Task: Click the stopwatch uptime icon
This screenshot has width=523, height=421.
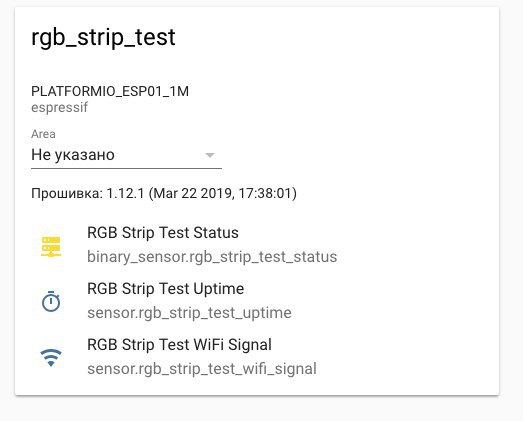Action: coord(51,302)
